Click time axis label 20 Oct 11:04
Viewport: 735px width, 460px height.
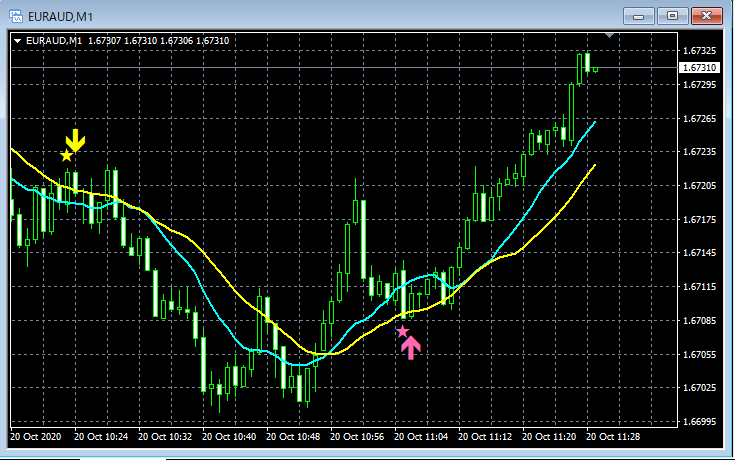click(x=421, y=437)
